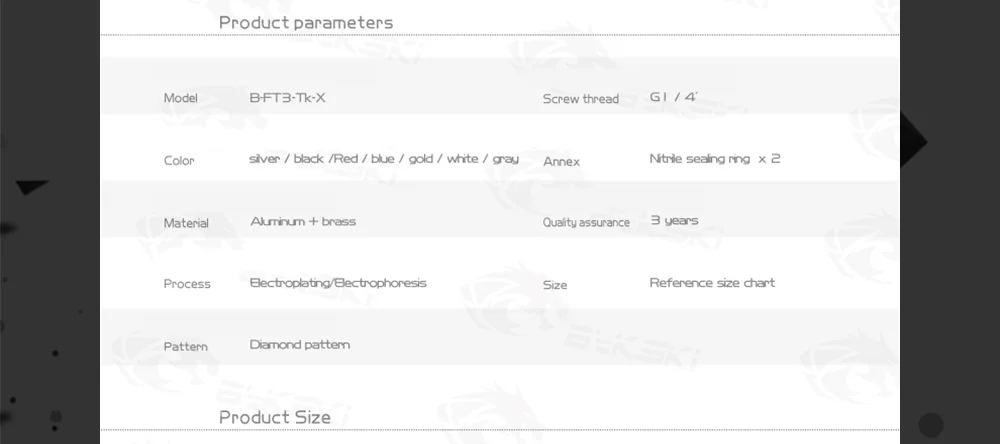The width and height of the screenshot is (1000, 444).
Task: Click the Process label
Action: click(x=187, y=284)
